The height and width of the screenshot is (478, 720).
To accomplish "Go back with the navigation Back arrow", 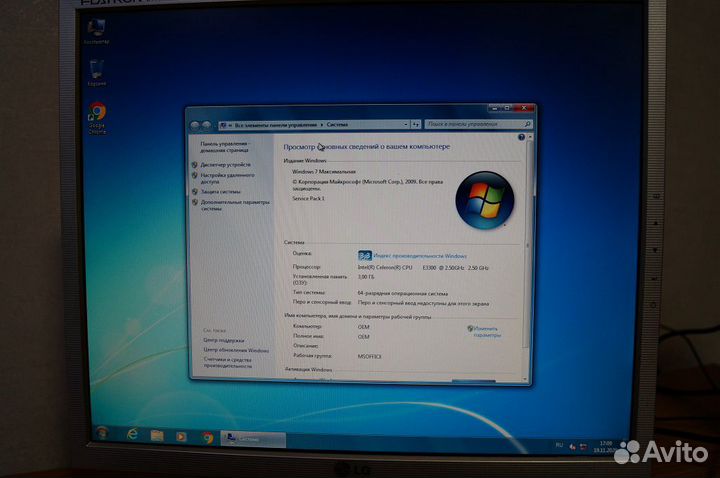I will pos(195,125).
